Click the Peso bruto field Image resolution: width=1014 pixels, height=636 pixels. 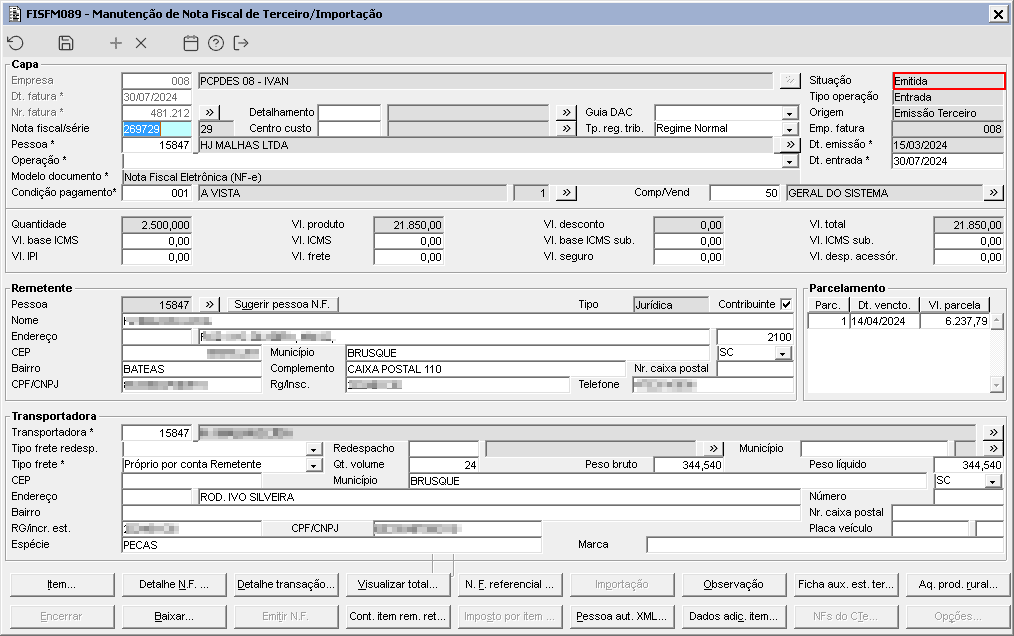689,465
